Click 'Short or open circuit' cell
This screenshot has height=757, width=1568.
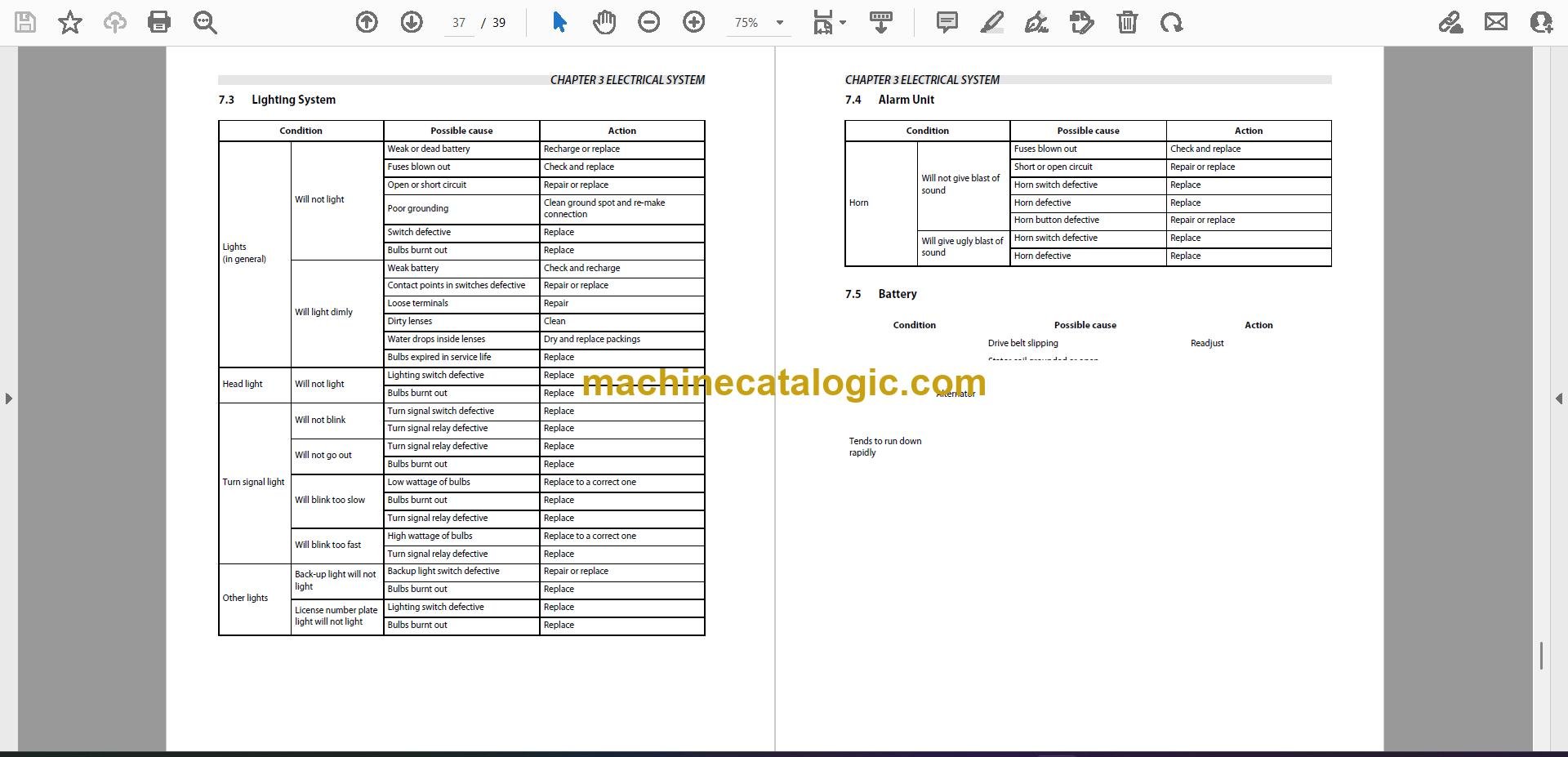(x=1088, y=167)
